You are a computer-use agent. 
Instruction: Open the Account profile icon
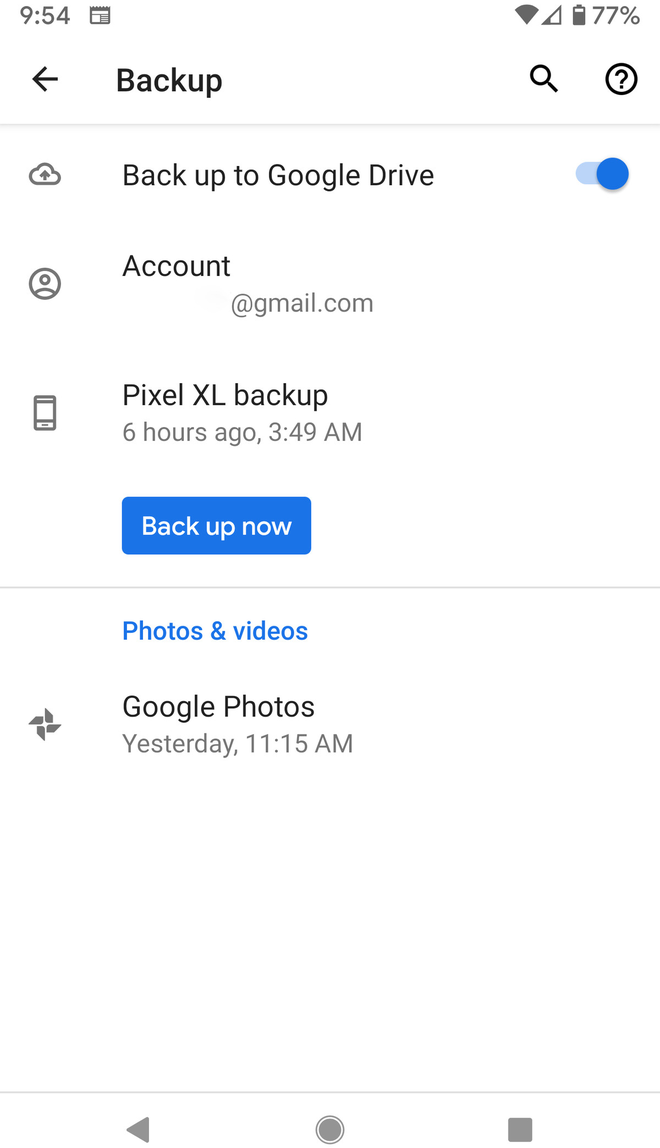click(44, 283)
